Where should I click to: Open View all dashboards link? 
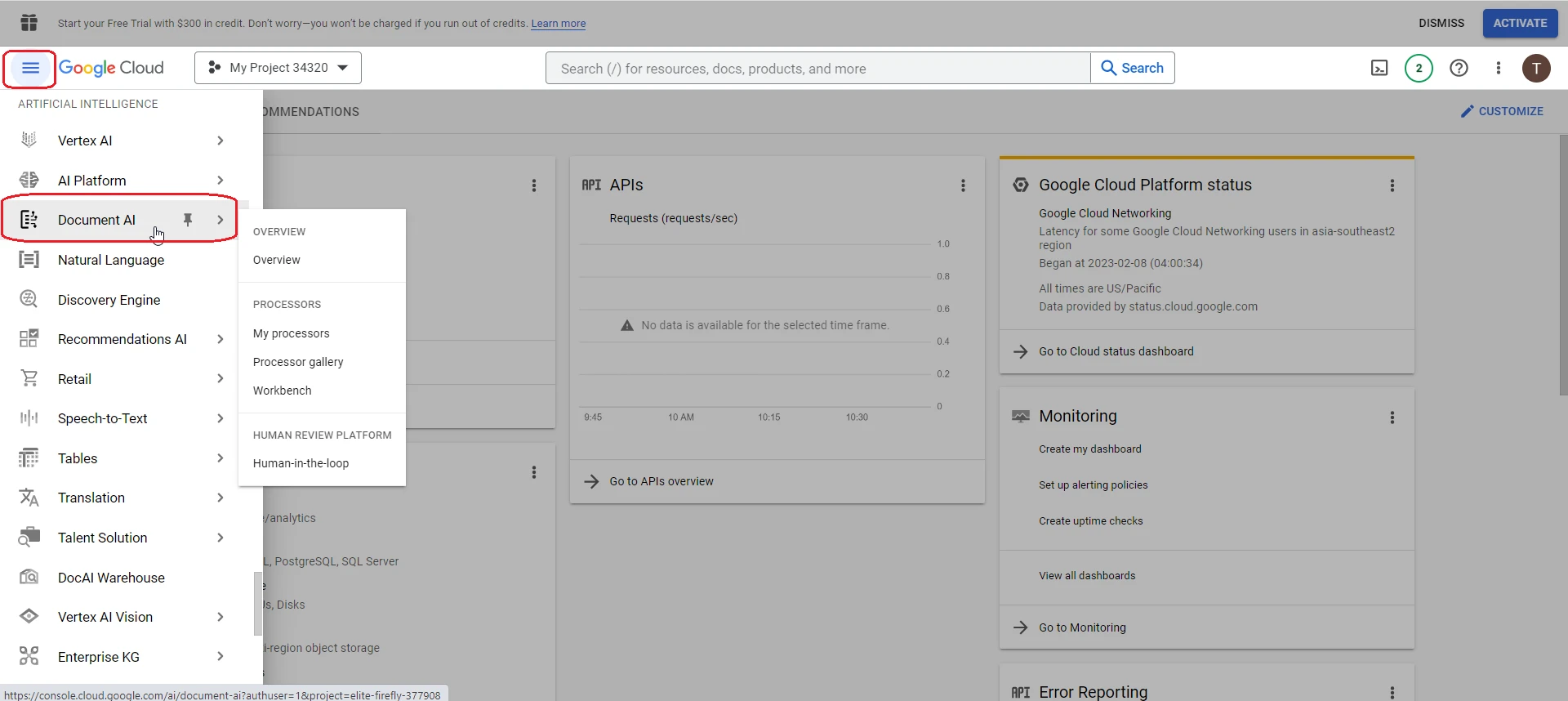pos(1087,576)
